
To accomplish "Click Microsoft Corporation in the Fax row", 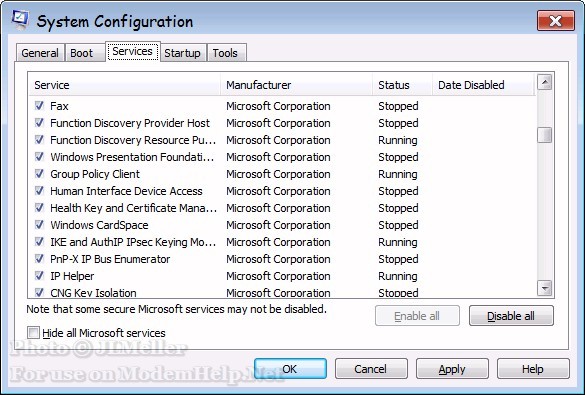I will [x=278, y=106].
